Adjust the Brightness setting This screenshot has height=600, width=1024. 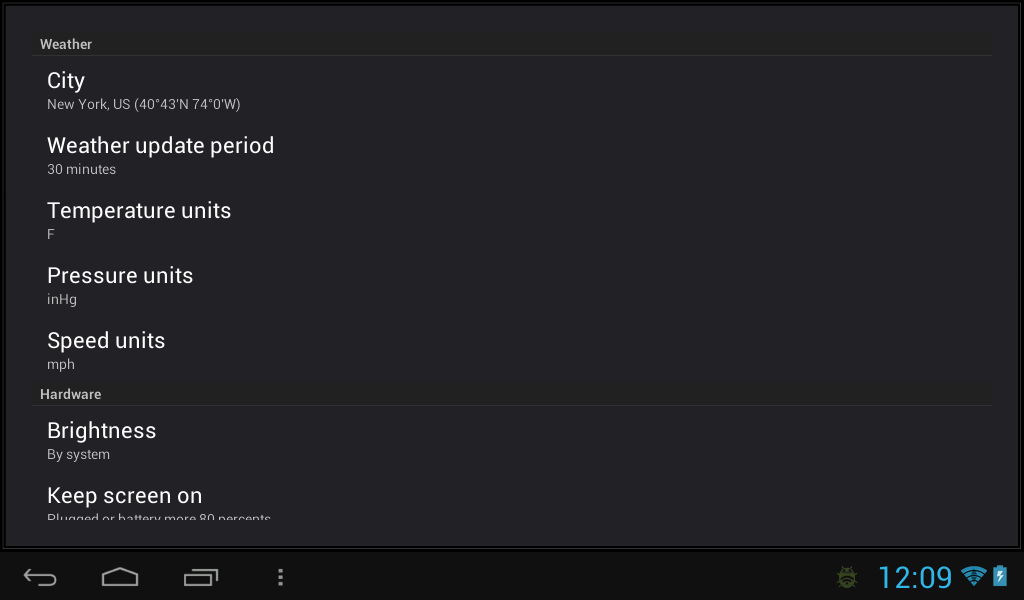[512, 441]
